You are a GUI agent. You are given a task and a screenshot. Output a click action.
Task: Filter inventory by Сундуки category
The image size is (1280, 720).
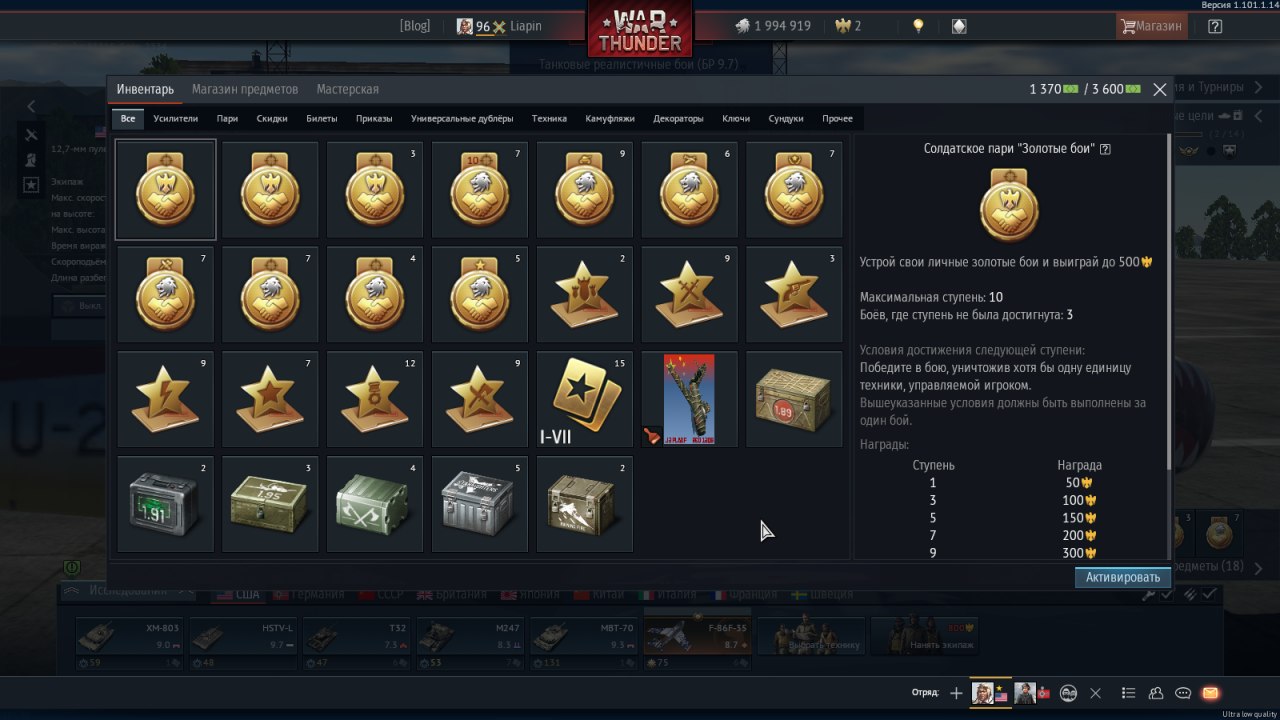point(786,118)
